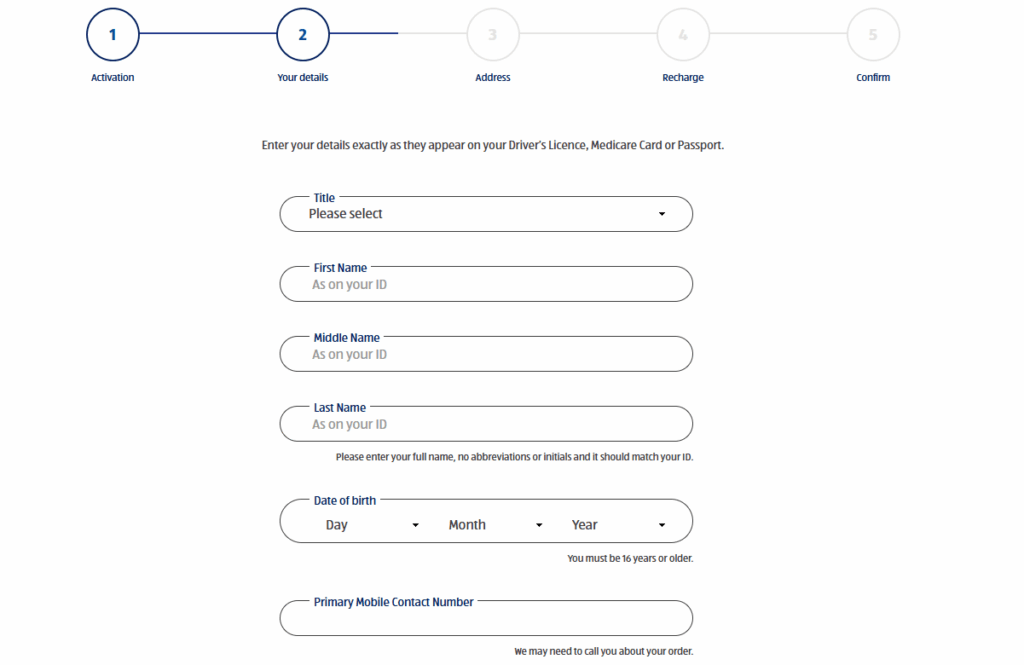The image size is (1024, 665).
Task: Click inside the Last Name field
Action: pos(486,424)
